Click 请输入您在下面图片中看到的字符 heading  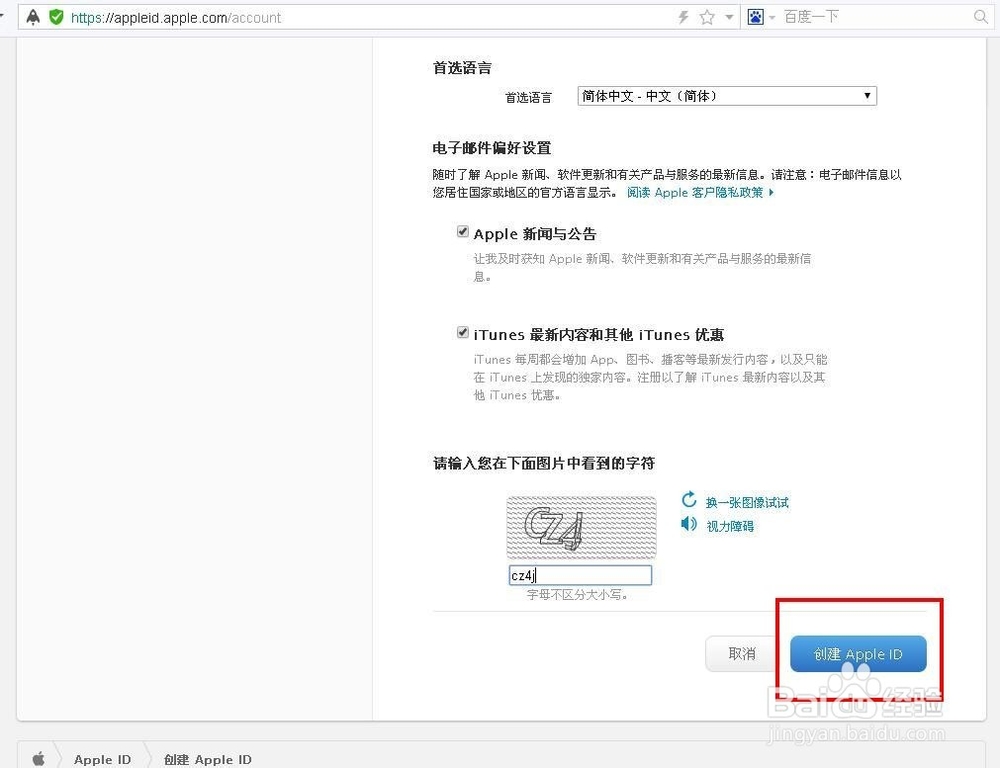tap(544, 463)
